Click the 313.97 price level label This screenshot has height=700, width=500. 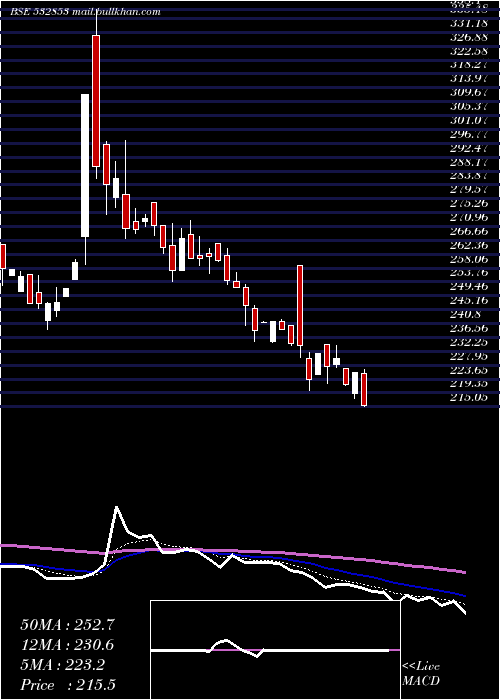pyautogui.click(x=470, y=79)
